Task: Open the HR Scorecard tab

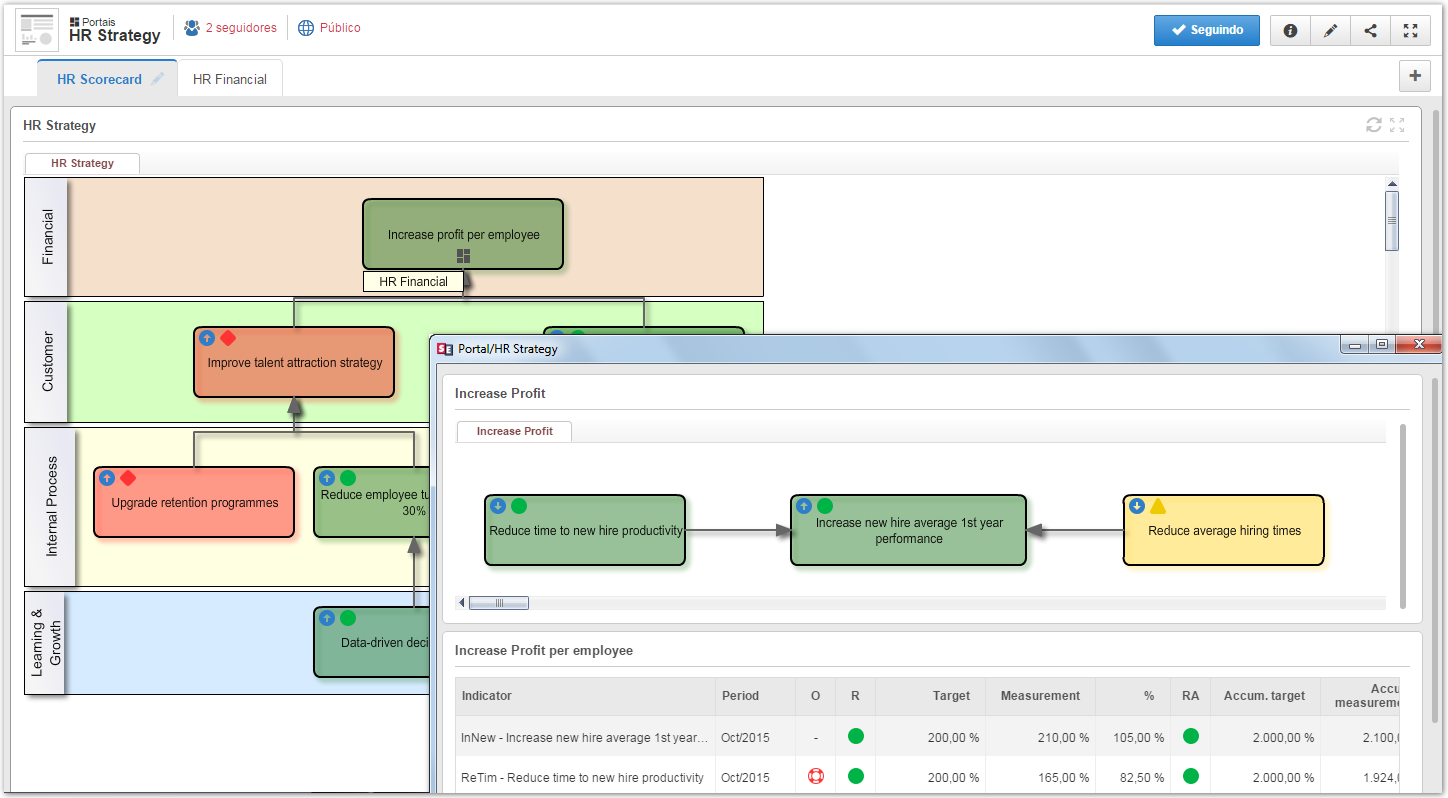Action: 99,79
